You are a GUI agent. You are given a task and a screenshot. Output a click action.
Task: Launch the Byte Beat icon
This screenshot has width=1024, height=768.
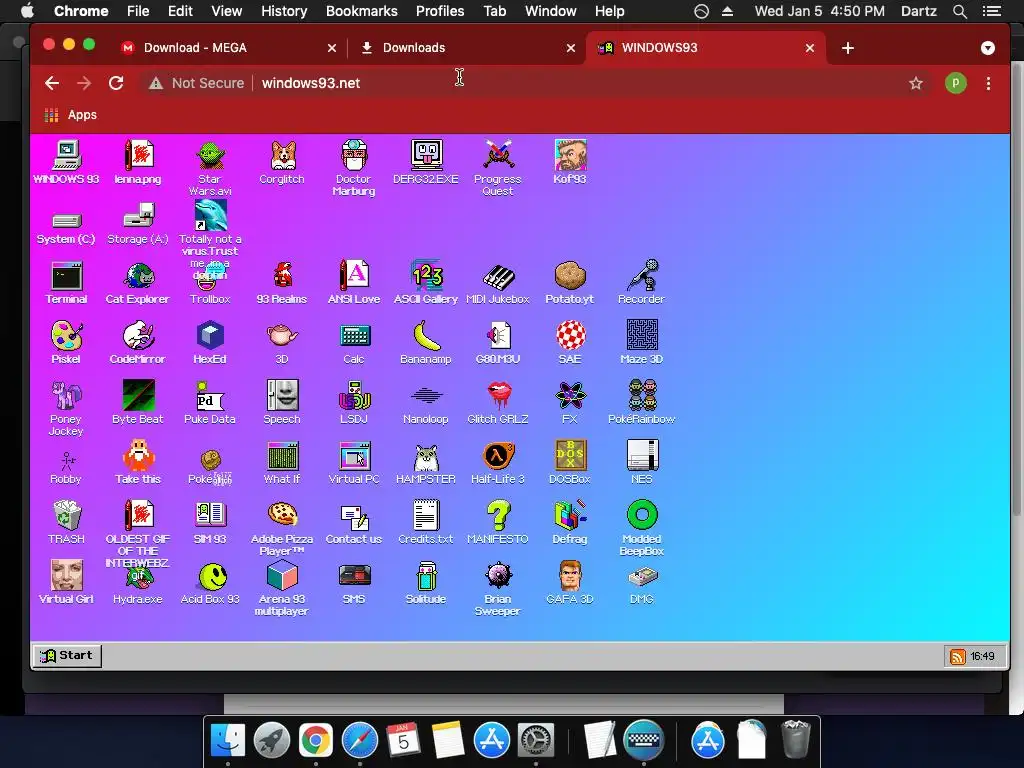pyautogui.click(x=138, y=403)
